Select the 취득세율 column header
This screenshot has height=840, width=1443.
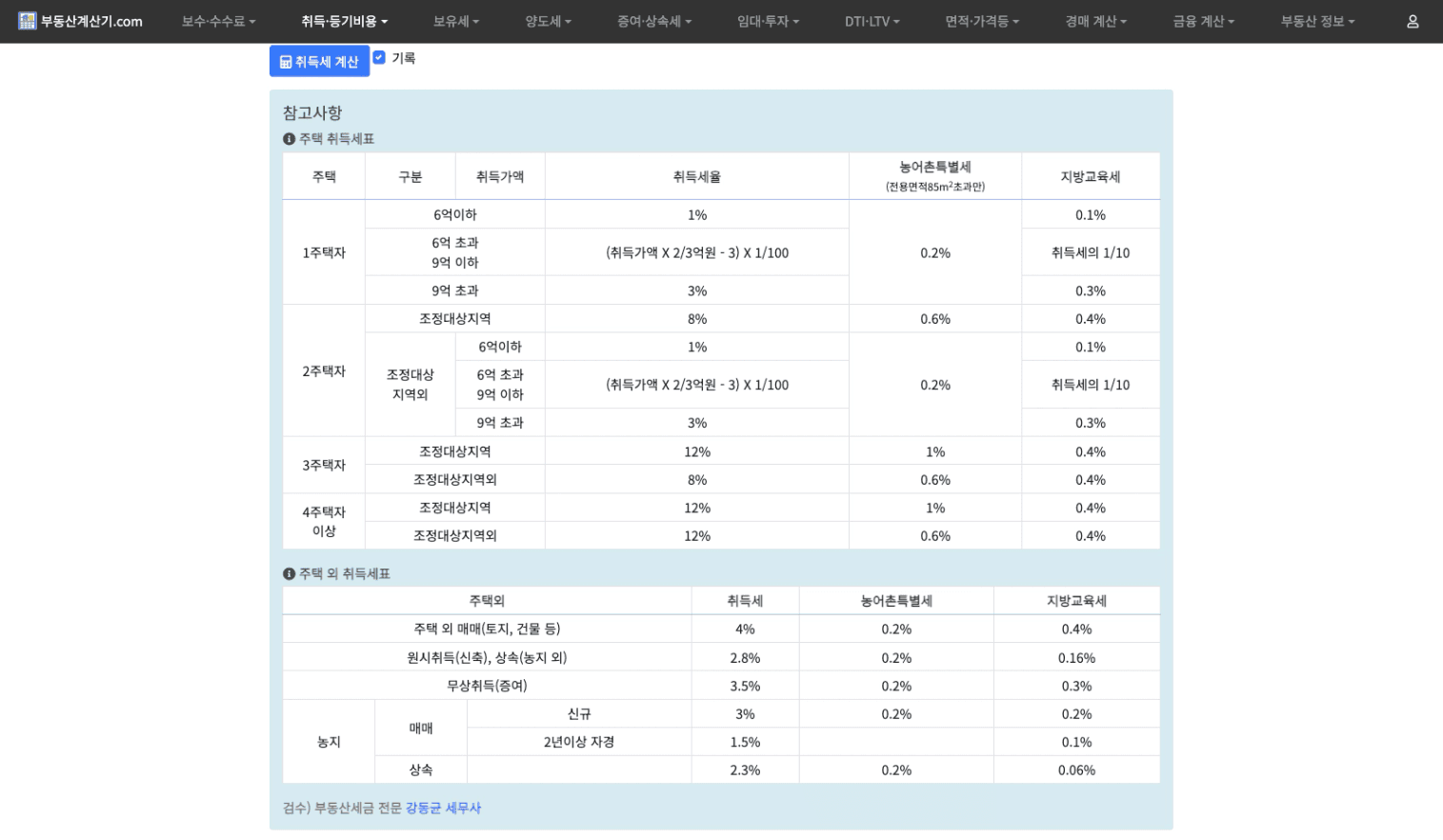coord(696,177)
